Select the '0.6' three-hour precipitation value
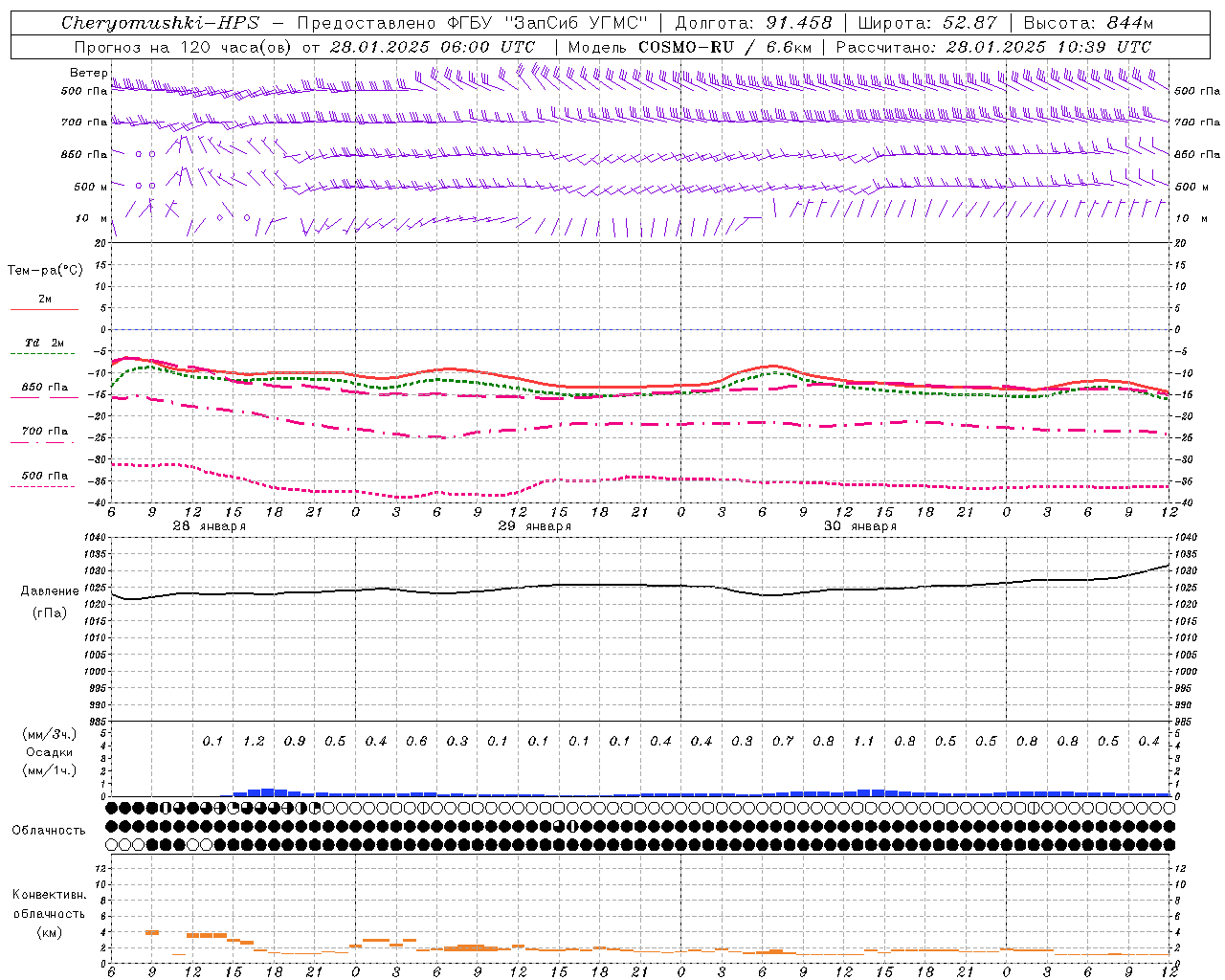1225x980 pixels. pyautogui.click(x=416, y=742)
